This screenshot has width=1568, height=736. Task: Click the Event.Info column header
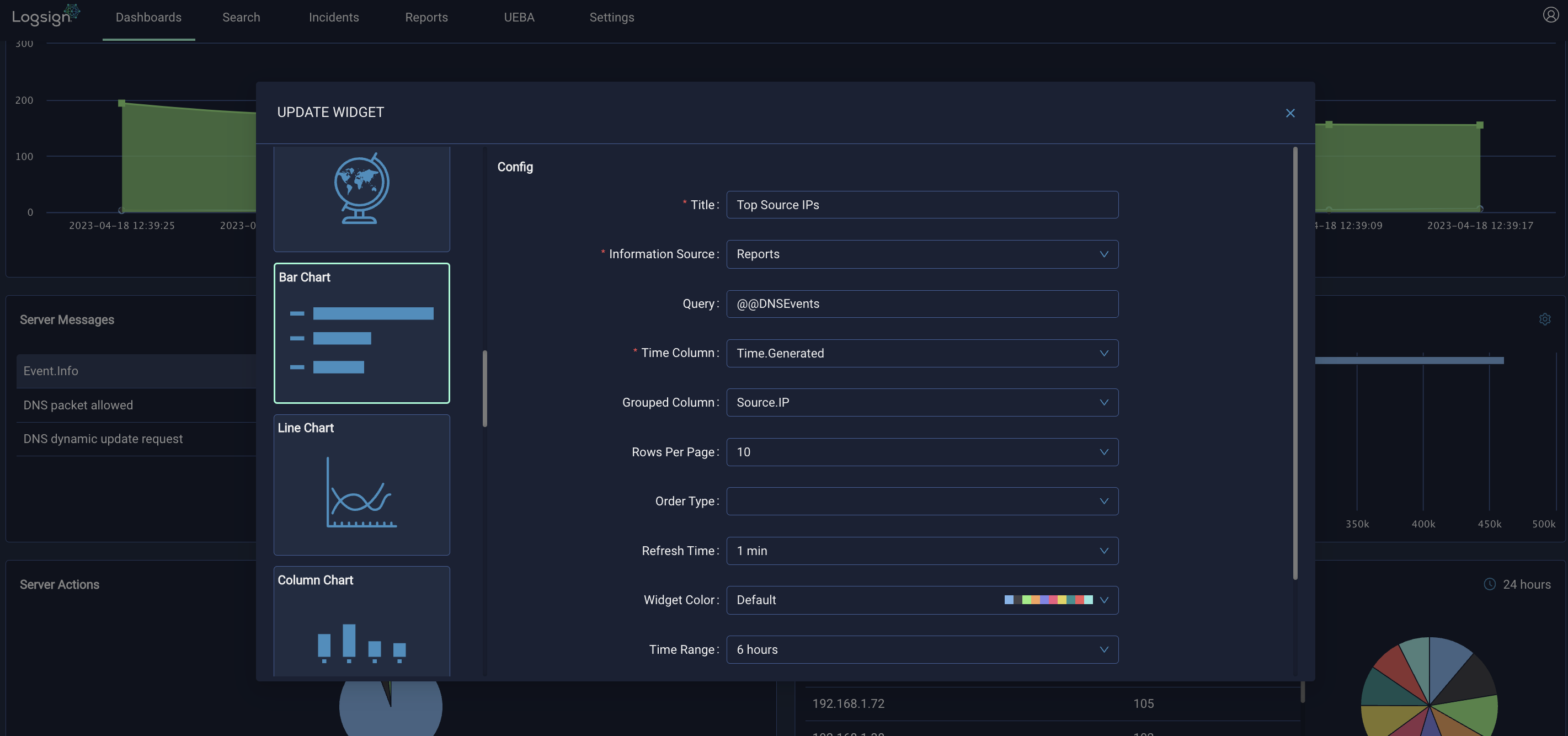point(136,371)
